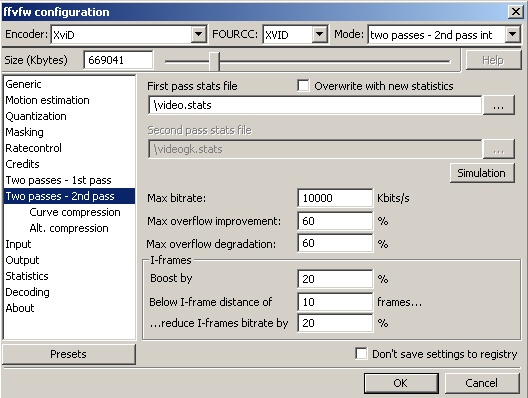
Task: Browse for first pass stats file
Action: pyautogui.click(x=498, y=105)
